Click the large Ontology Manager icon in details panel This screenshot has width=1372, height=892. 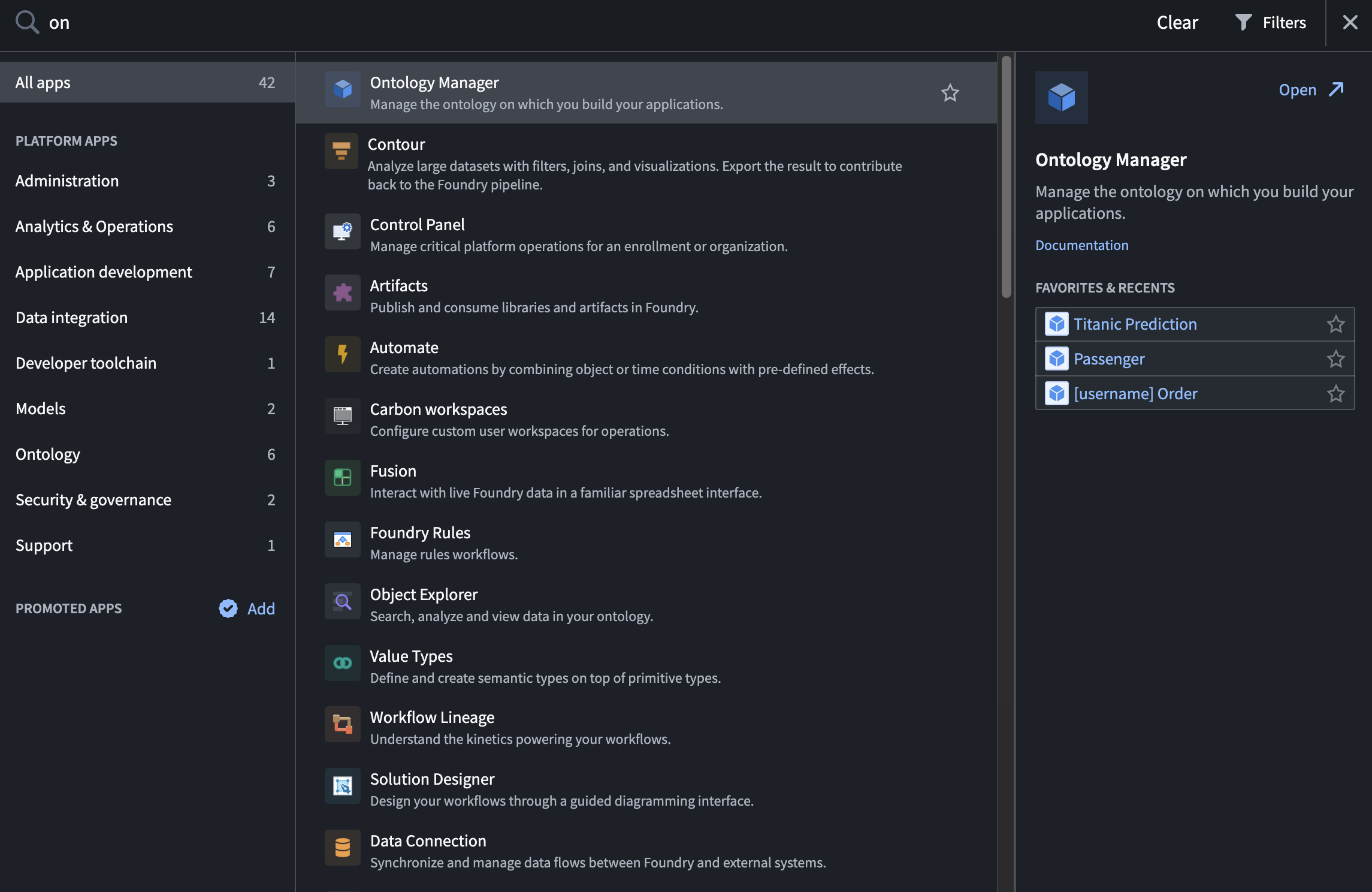click(1062, 98)
